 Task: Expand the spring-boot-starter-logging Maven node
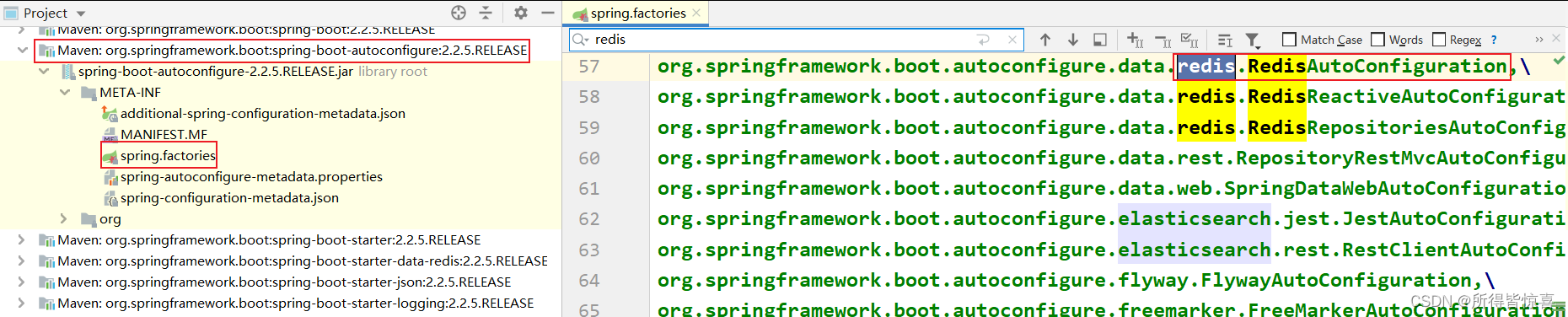[21, 304]
